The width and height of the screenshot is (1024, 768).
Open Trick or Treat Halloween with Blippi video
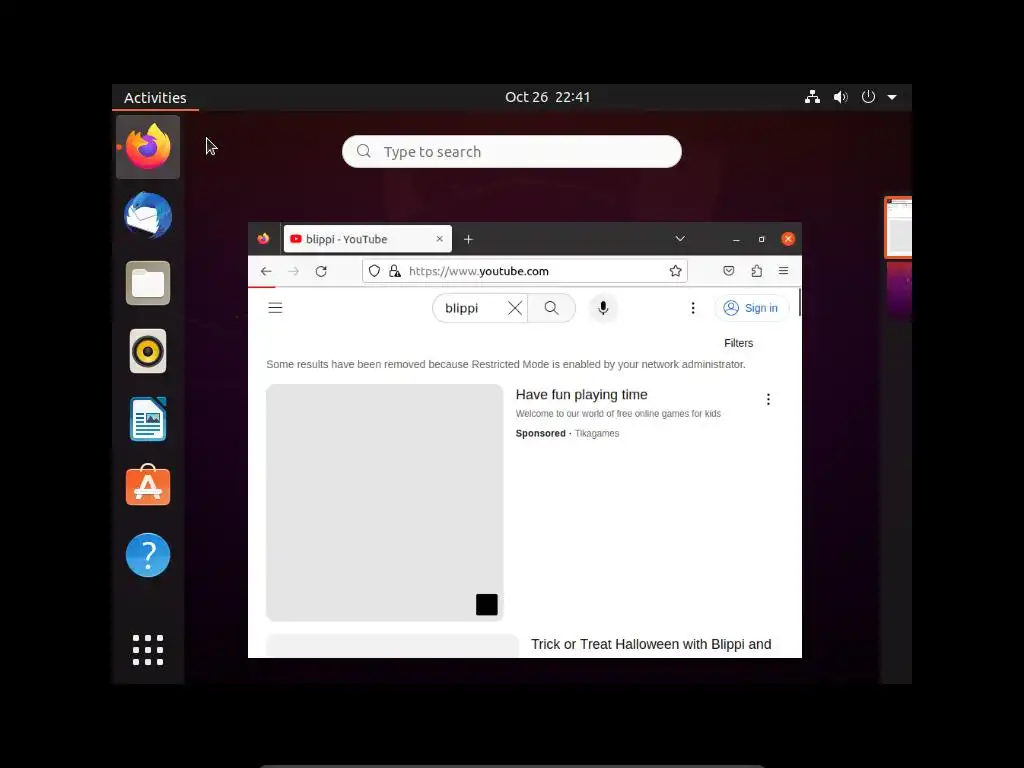pos(651,645)
